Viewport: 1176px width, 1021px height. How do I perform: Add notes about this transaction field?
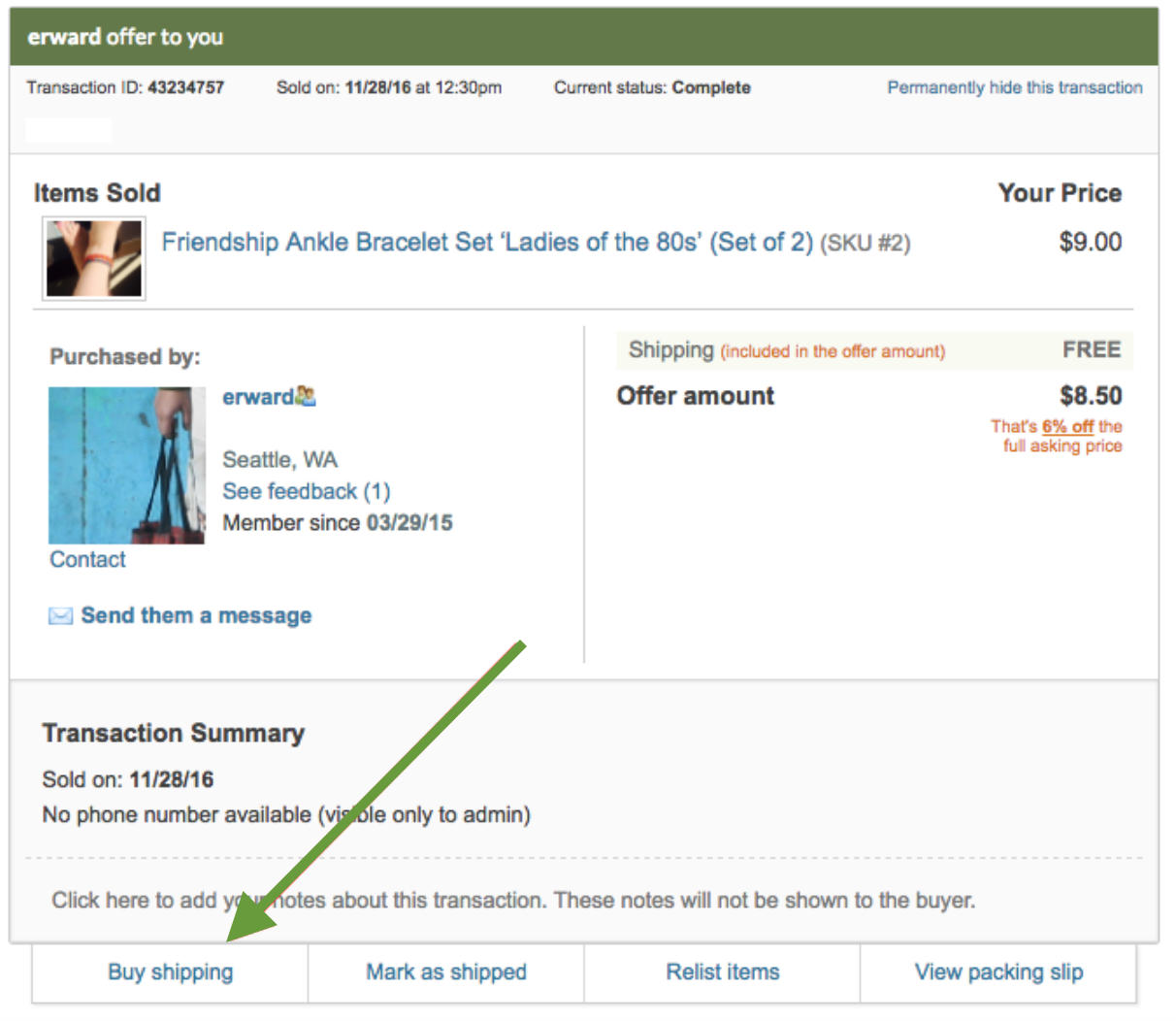tap(513, 901)
